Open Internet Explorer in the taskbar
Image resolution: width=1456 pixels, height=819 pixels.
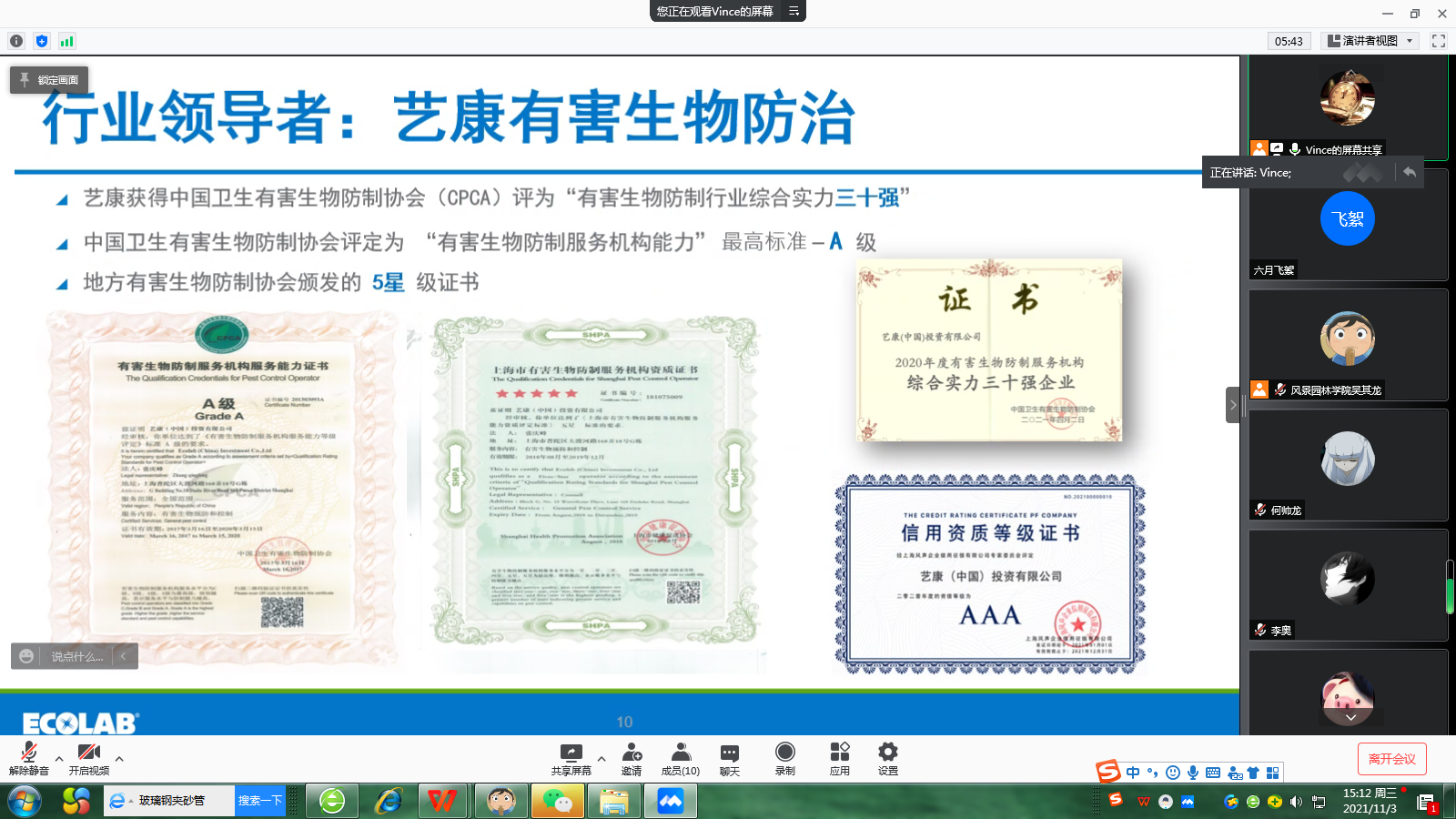click(x=390, y=801)
